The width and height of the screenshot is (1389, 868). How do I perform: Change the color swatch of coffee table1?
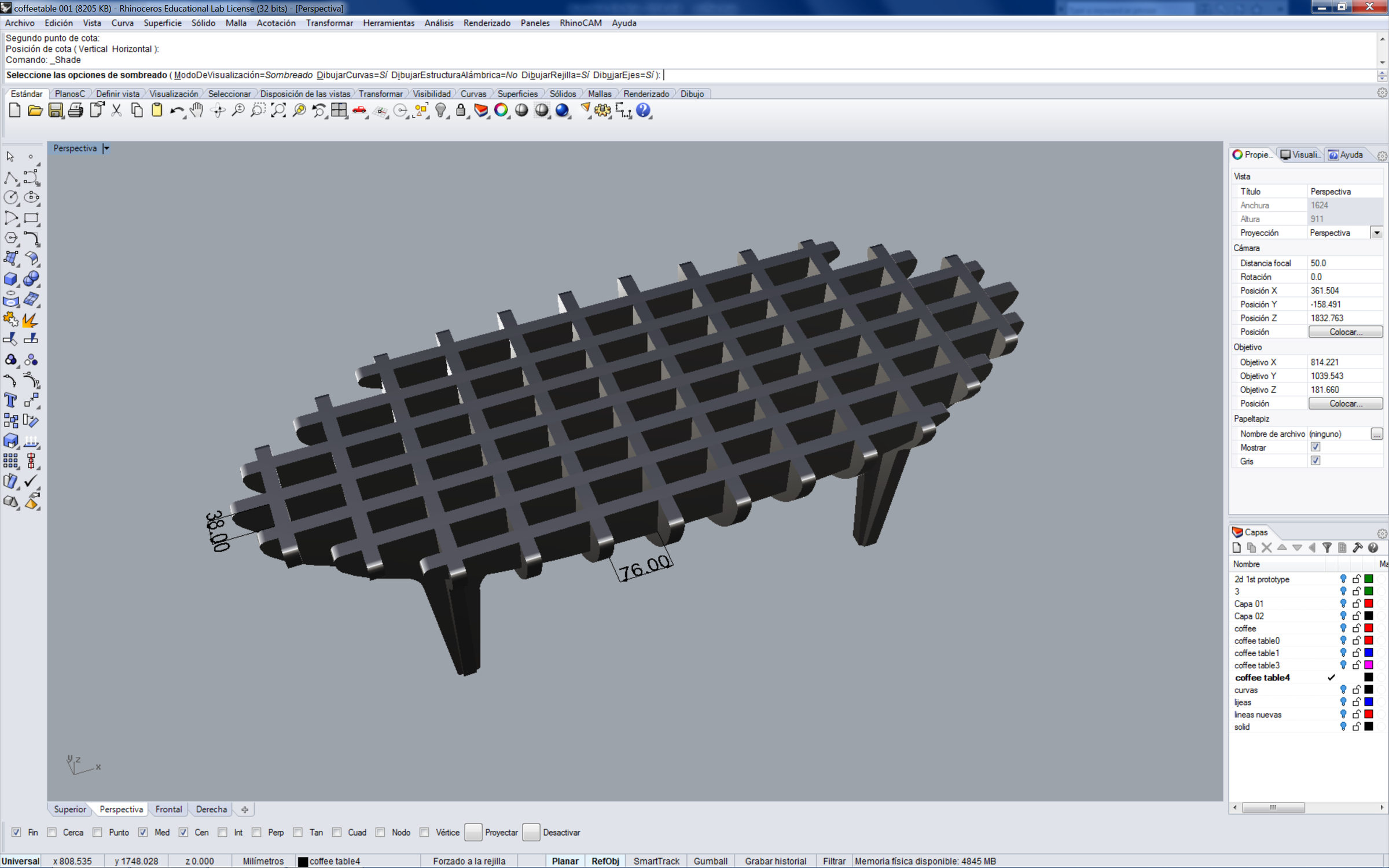1369,653
